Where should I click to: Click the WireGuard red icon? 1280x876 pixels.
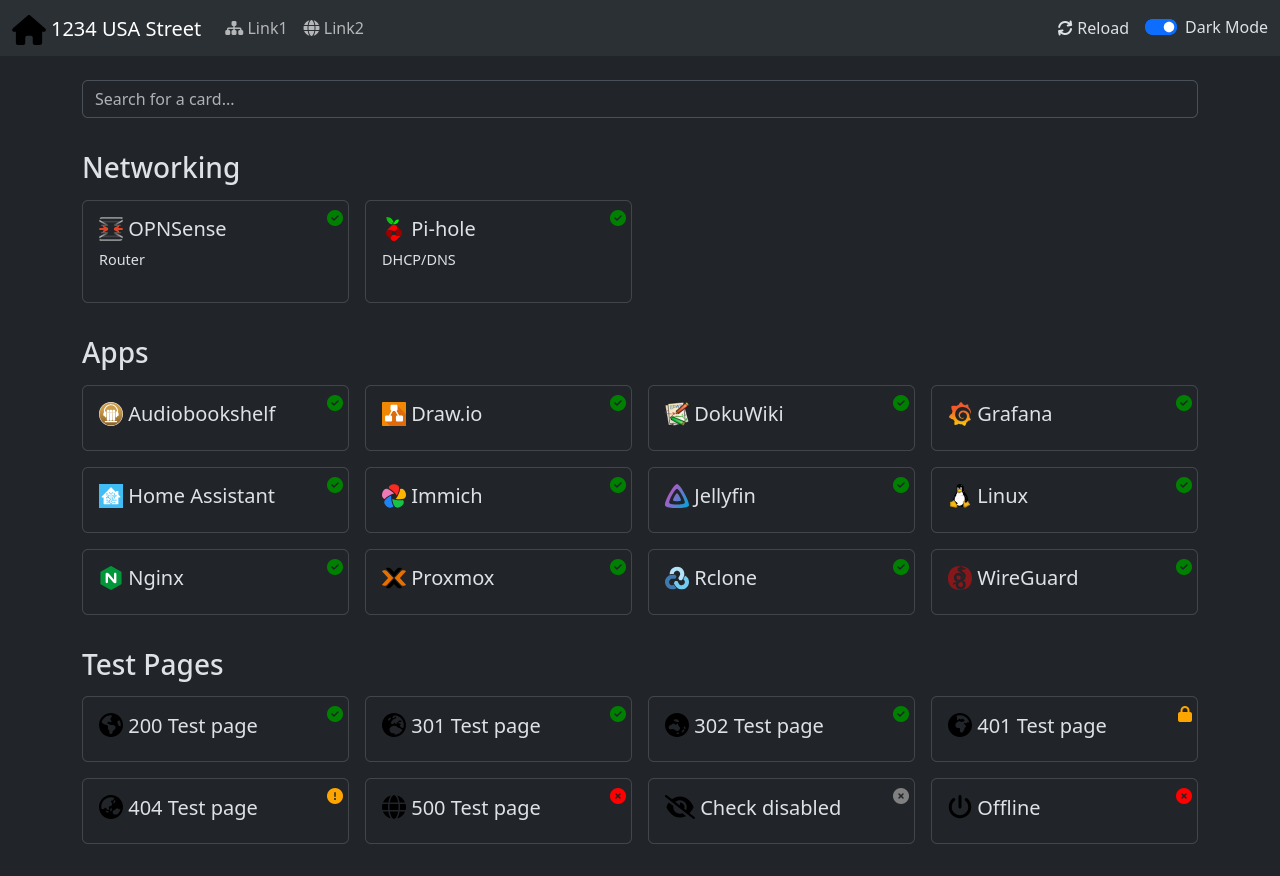point(960,578)
